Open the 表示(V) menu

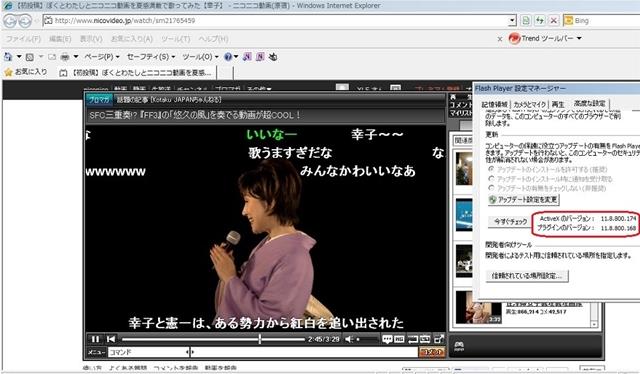(91, 39)
